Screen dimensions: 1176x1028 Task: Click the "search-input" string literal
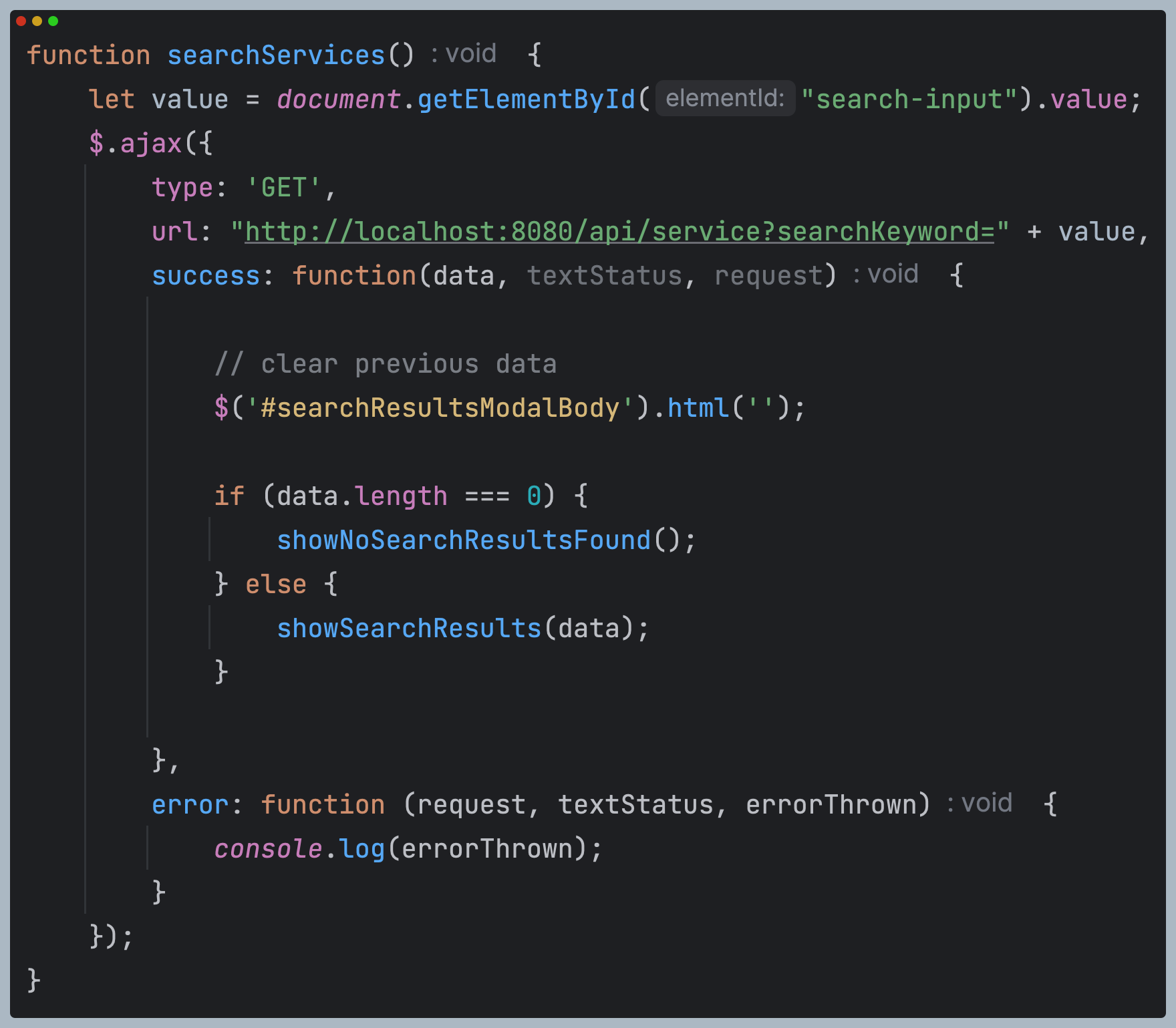(909, 100)
